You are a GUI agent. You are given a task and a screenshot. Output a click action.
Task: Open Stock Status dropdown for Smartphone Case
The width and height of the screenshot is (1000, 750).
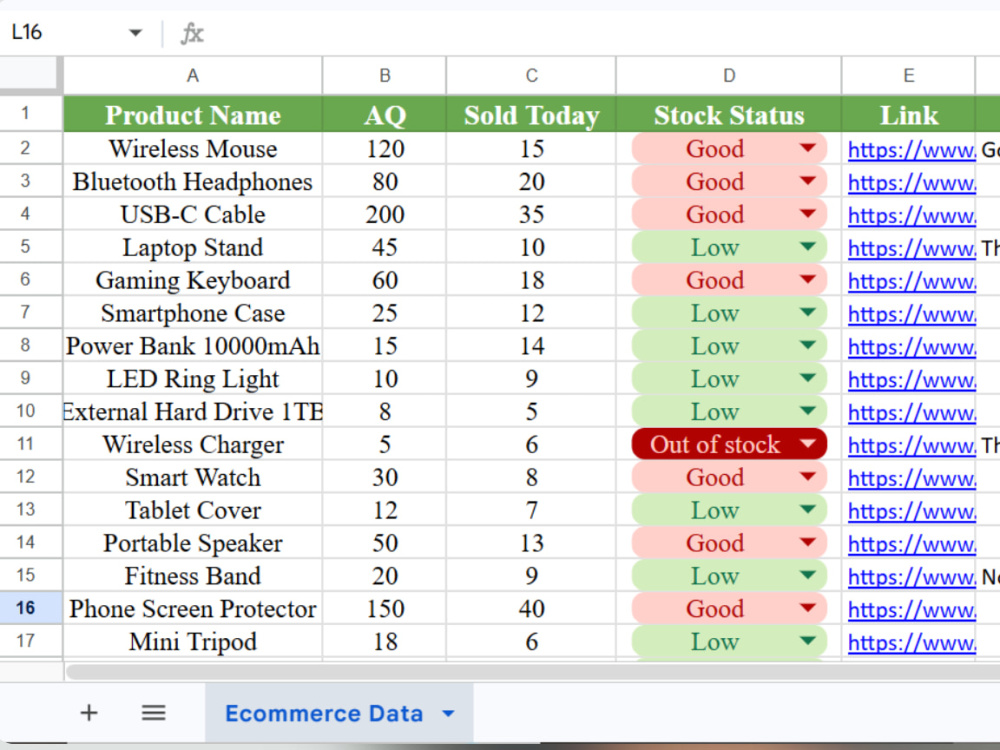click(807, 312)
